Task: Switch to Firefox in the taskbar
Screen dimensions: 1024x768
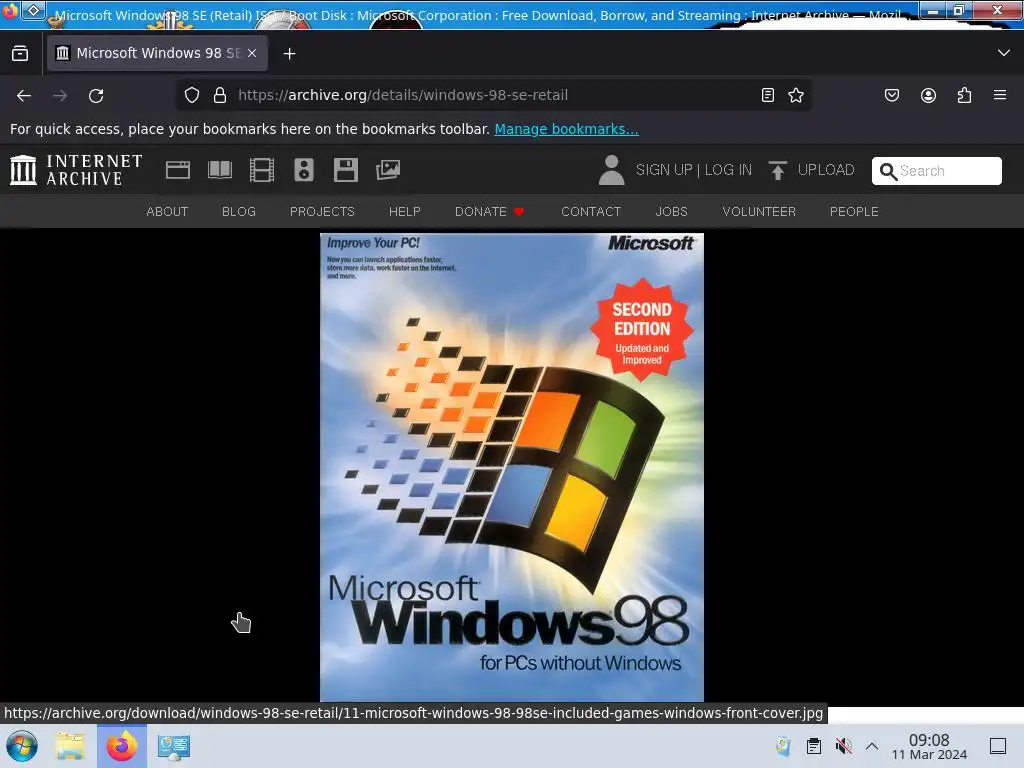Action: [x=122, y=746]
